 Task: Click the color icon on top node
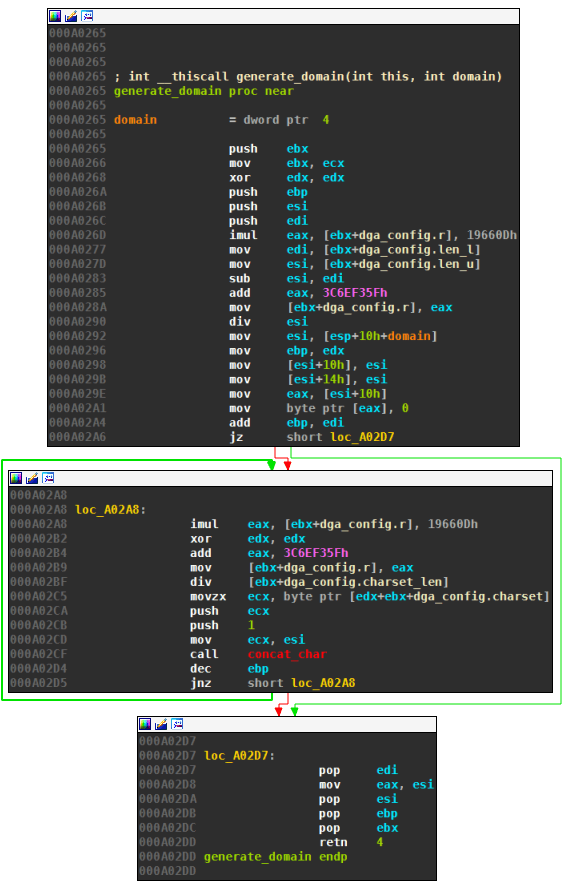(x=55, y=16)
